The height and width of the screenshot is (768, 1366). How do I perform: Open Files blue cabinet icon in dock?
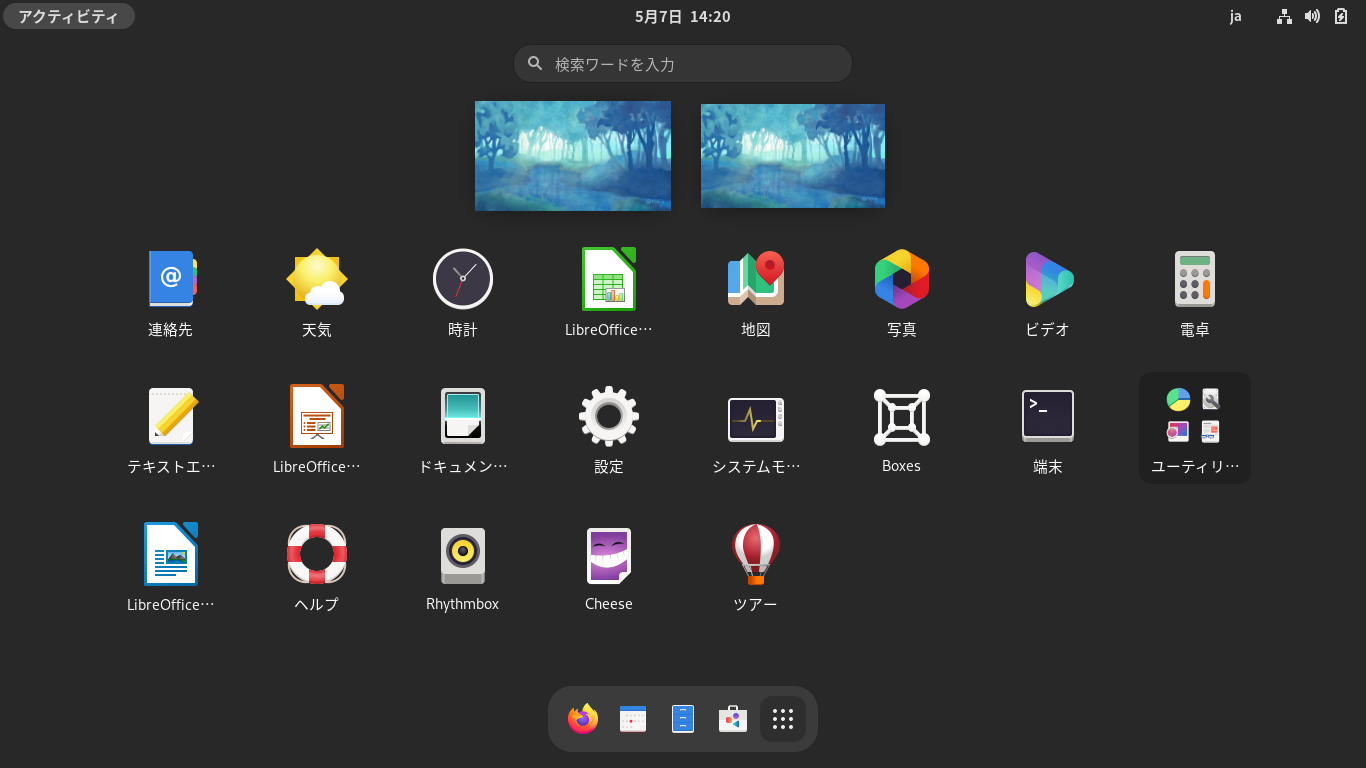pyautogui.click(x=683, y=719)
